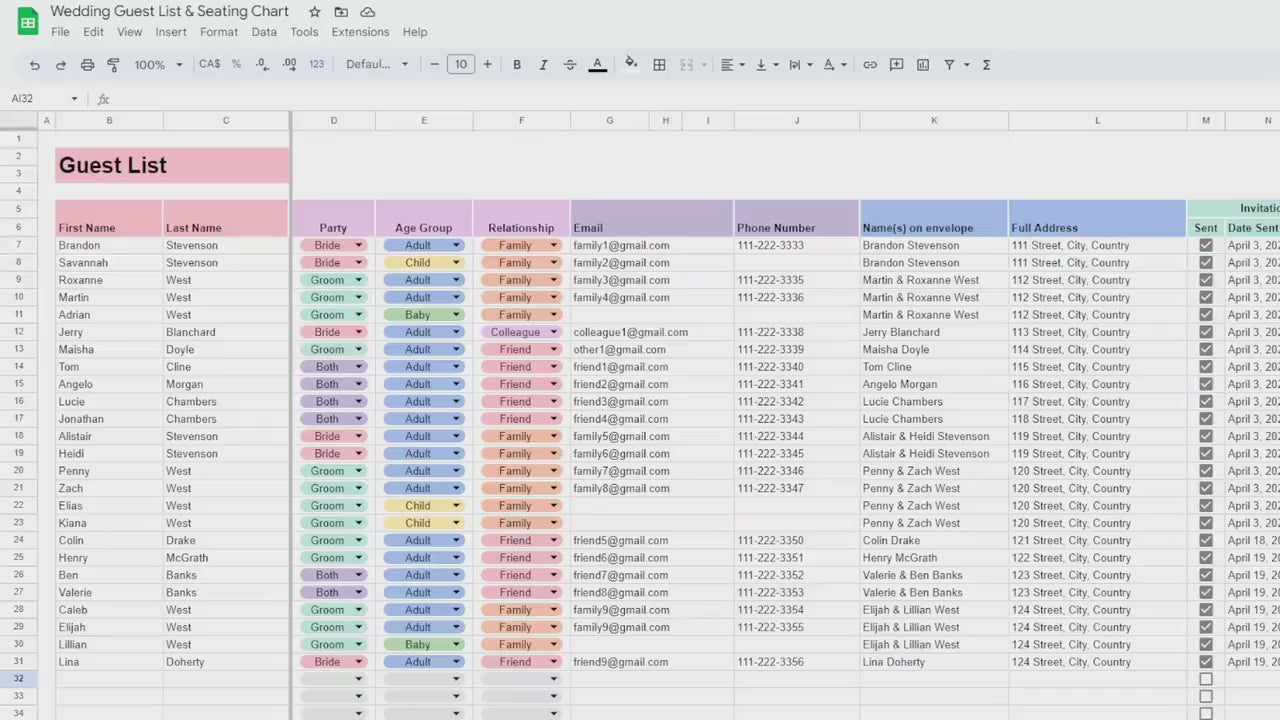The width and height of the screenshot is (1280, 720).
Task: Click the undo arrow icon
Action: (x=35, y=65)
